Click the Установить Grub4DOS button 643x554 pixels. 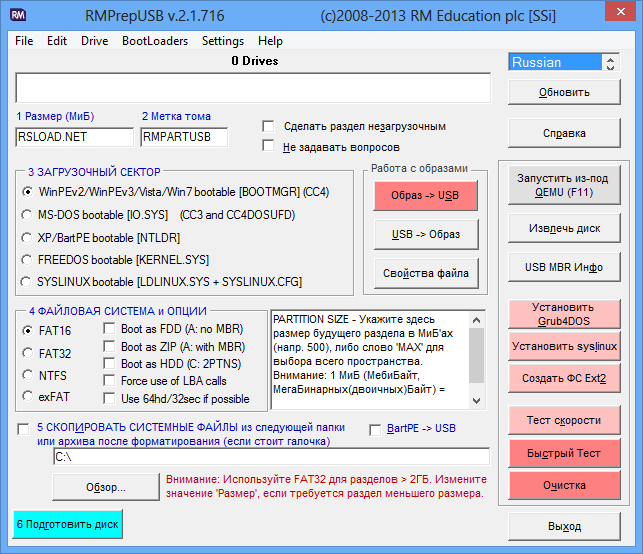pyautogui.click(x=564, y=314)
